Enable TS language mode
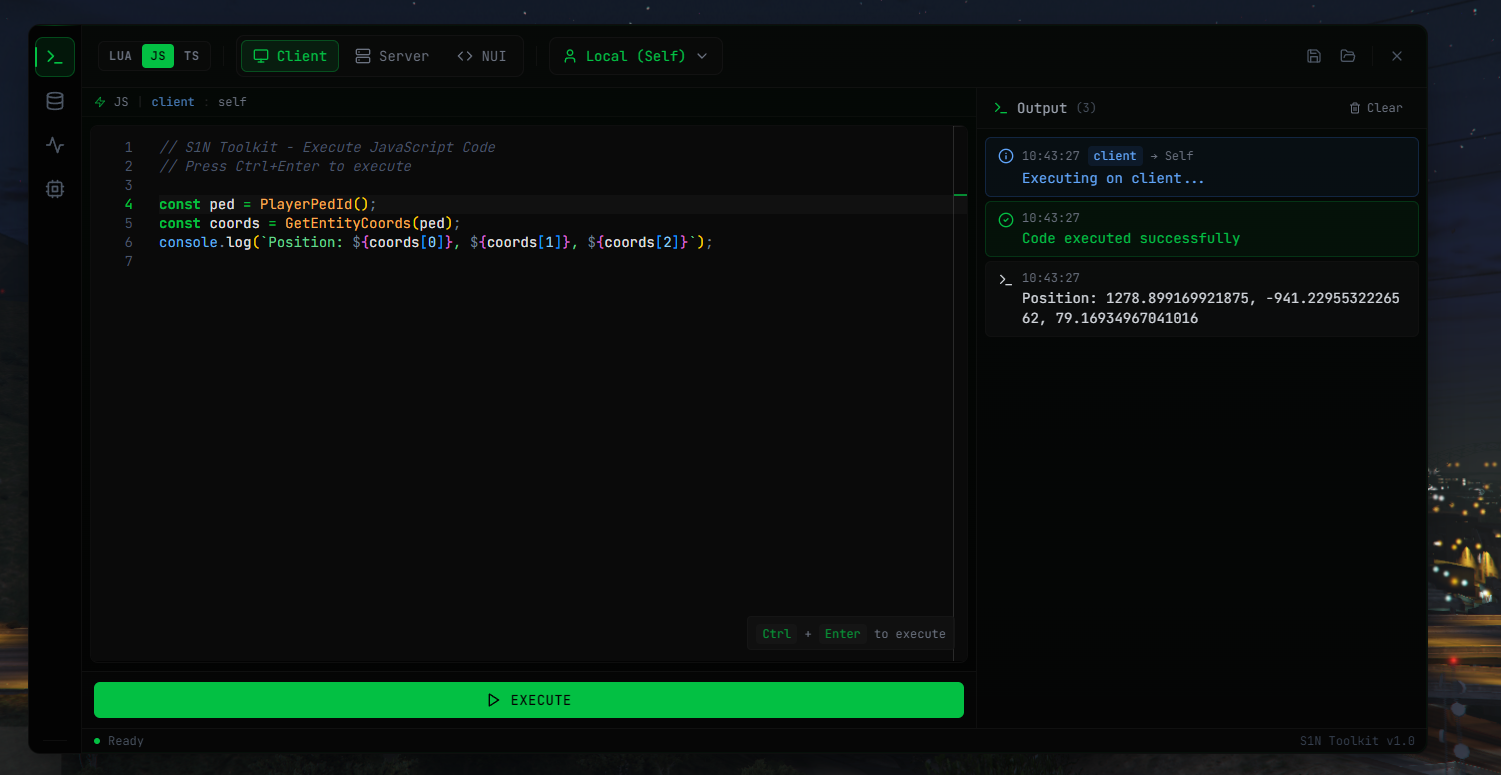Image resolution: width=1501 pixels, height=775 pixels. [191, 56]
